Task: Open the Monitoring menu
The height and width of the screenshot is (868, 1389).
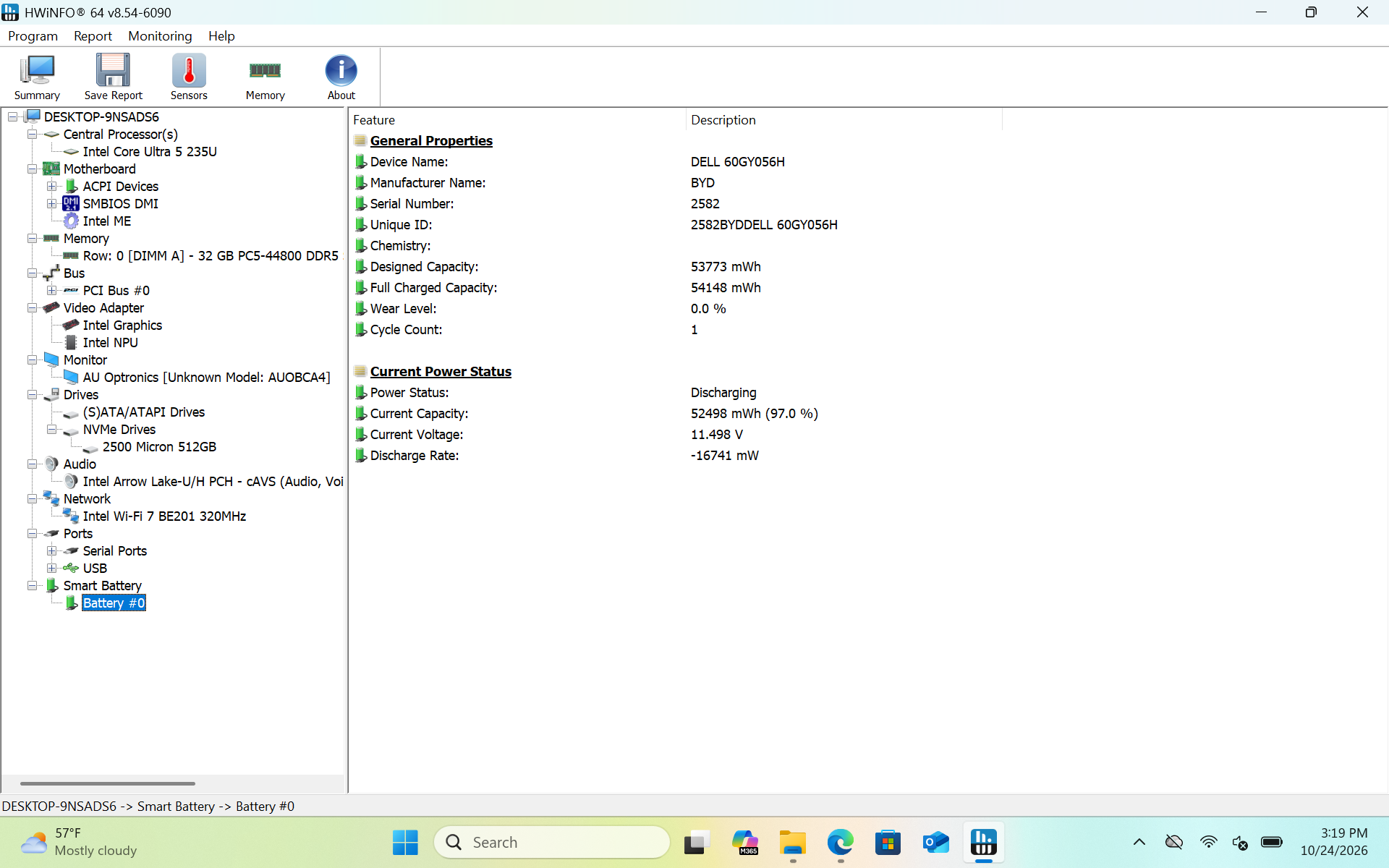Action: 160,36
